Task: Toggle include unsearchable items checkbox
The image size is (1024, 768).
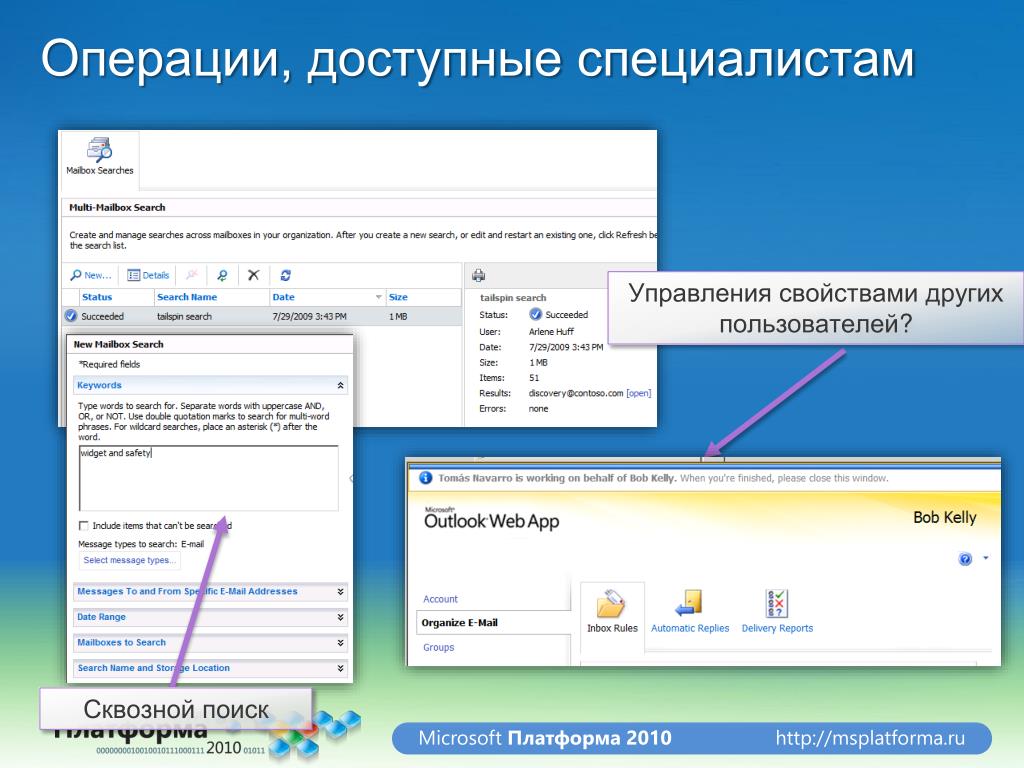Action: [84, 526]
